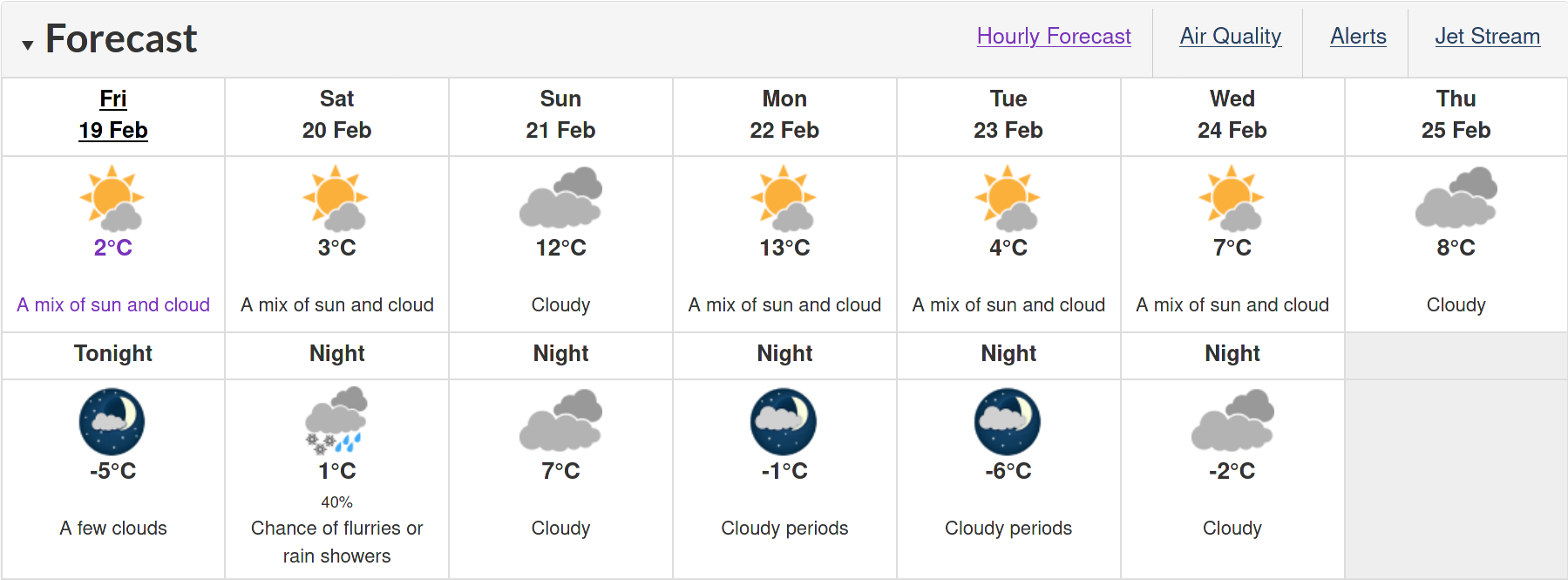Open the Alerts link

(1358, 37)
